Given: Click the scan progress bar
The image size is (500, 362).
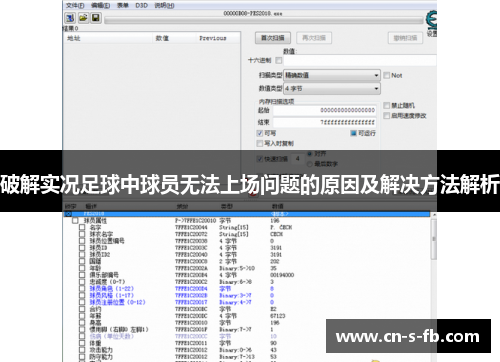Looking at the screenshot, I should click(x=264, y=20).
